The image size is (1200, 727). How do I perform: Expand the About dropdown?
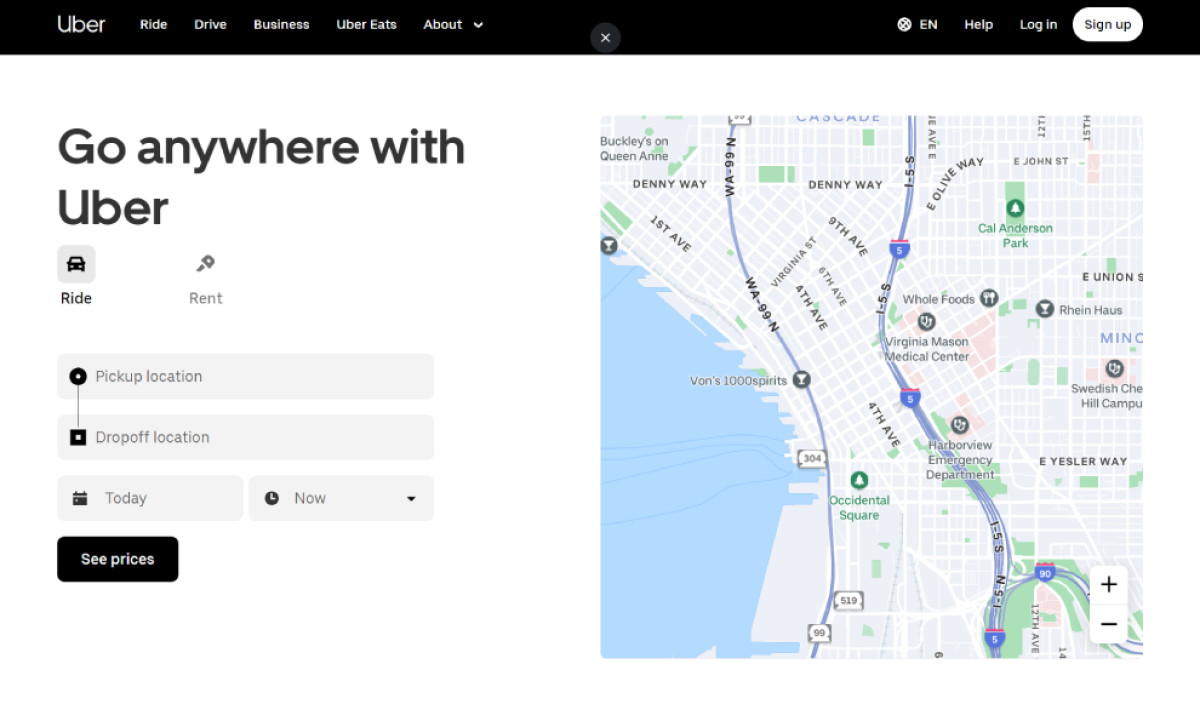click(453, 24)
